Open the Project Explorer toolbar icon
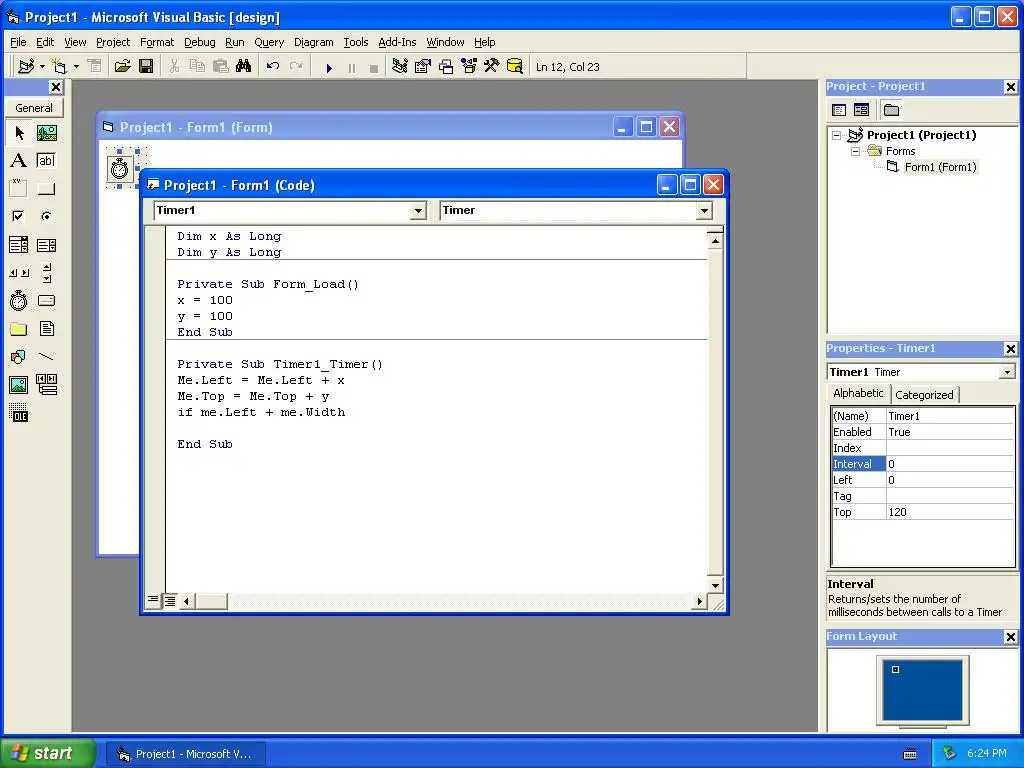Image resolution: width=1024 pixels, height=768 pixels. tap(400, 66)
